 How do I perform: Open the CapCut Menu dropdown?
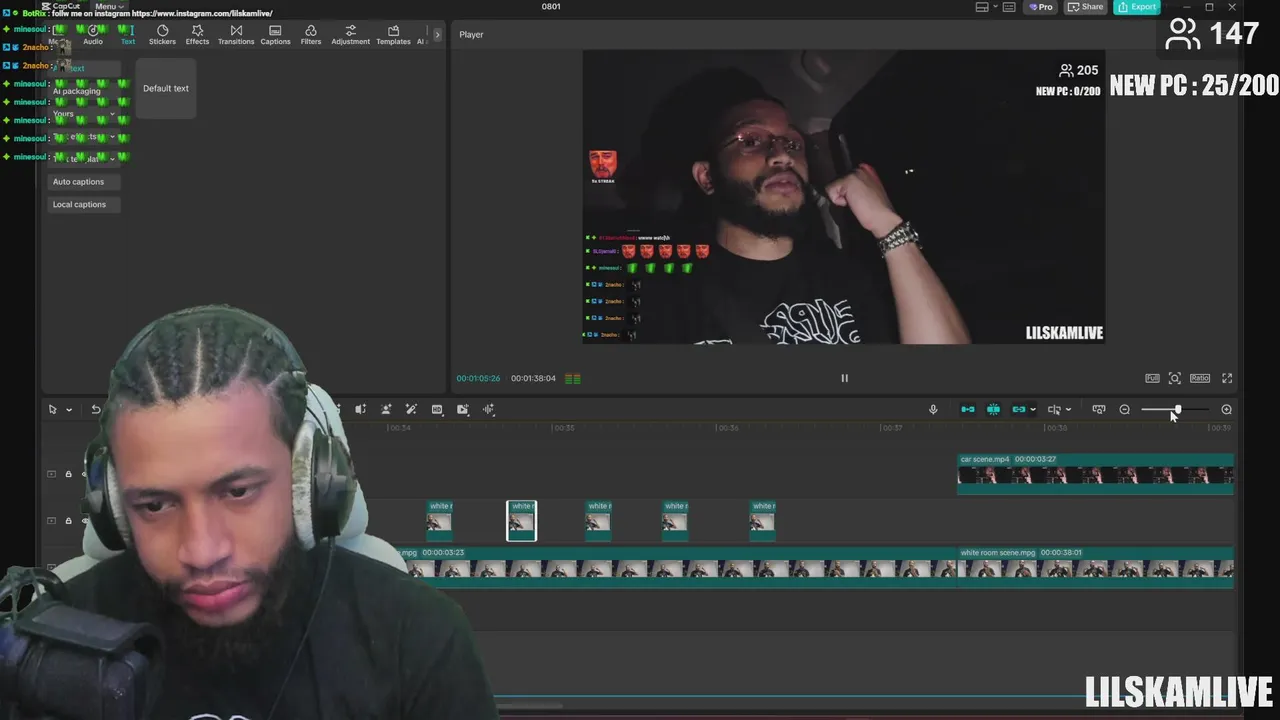(x=109, y=7)
